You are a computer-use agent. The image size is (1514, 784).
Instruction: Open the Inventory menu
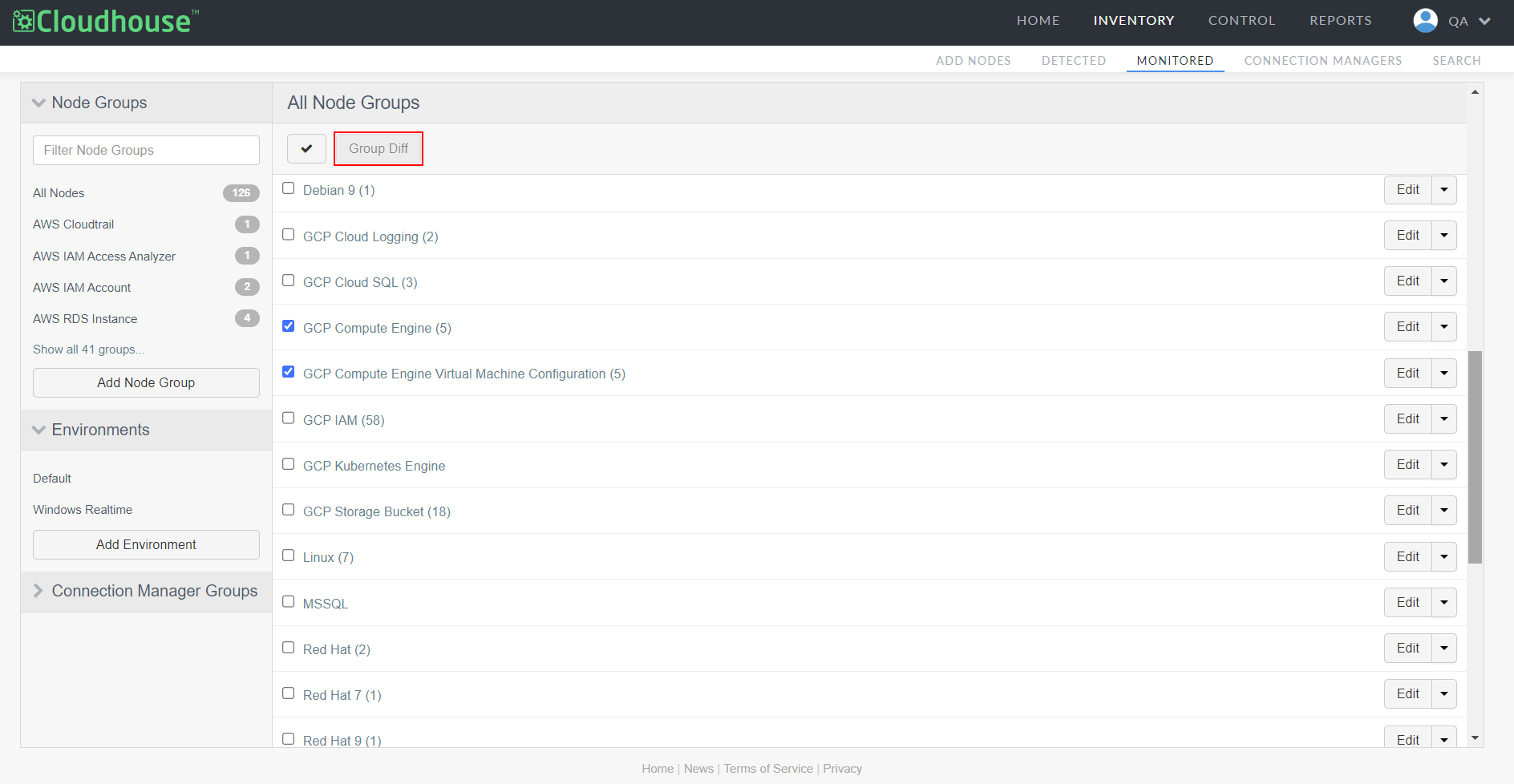coord(1134,21)
